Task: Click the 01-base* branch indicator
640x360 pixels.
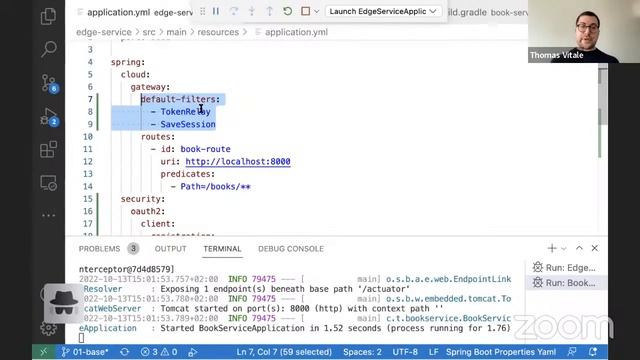Action: click(85, 352)
